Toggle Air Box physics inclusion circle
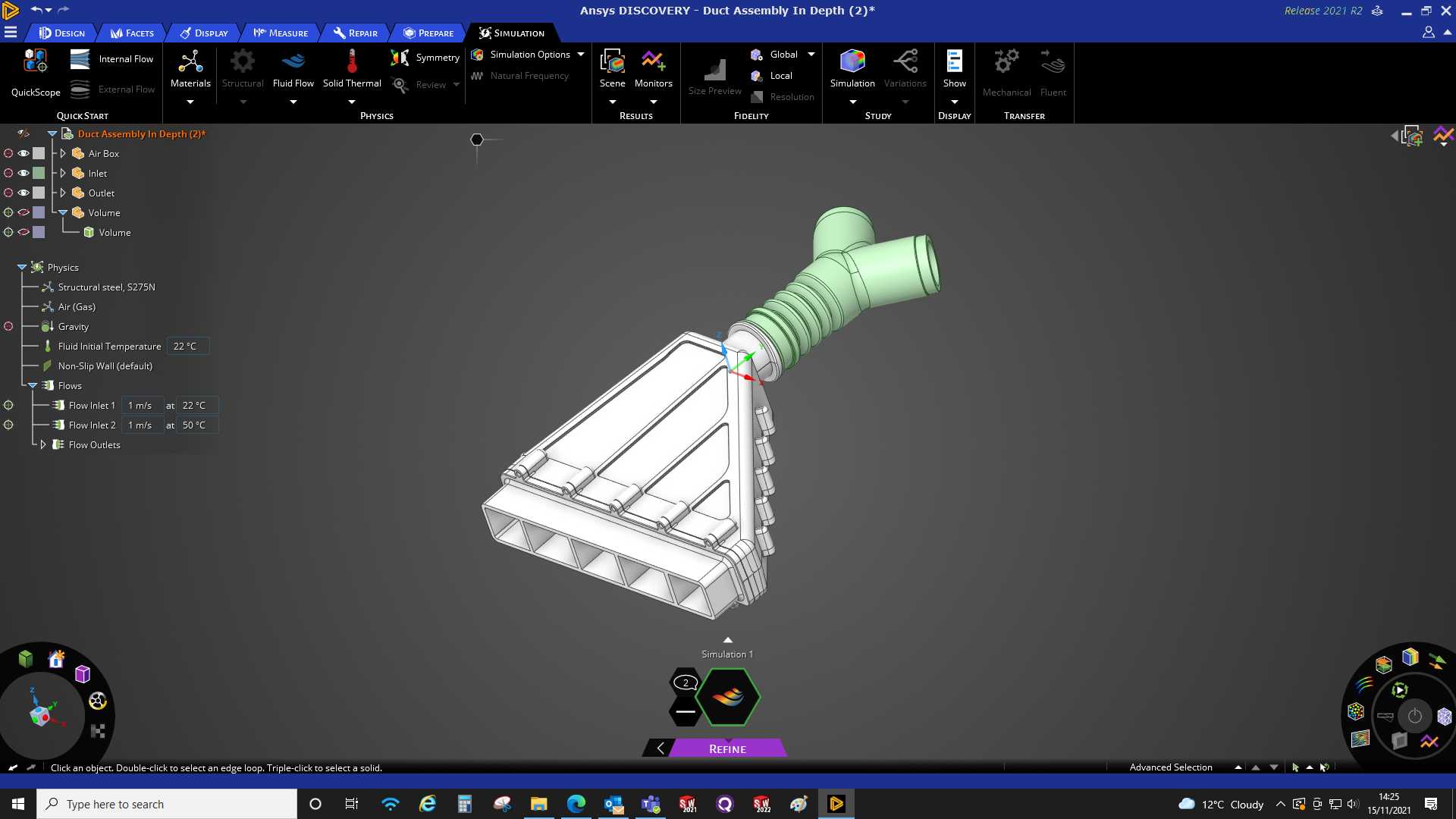The image size is (1456, 819). tap(8, 153)
